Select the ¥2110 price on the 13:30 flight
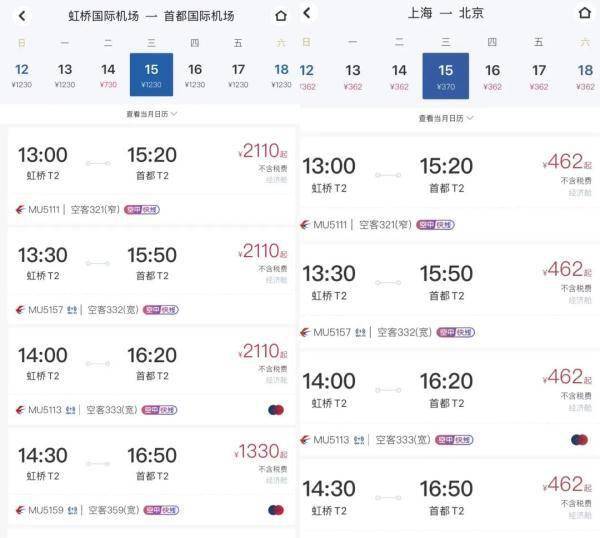 coord(263,251)
